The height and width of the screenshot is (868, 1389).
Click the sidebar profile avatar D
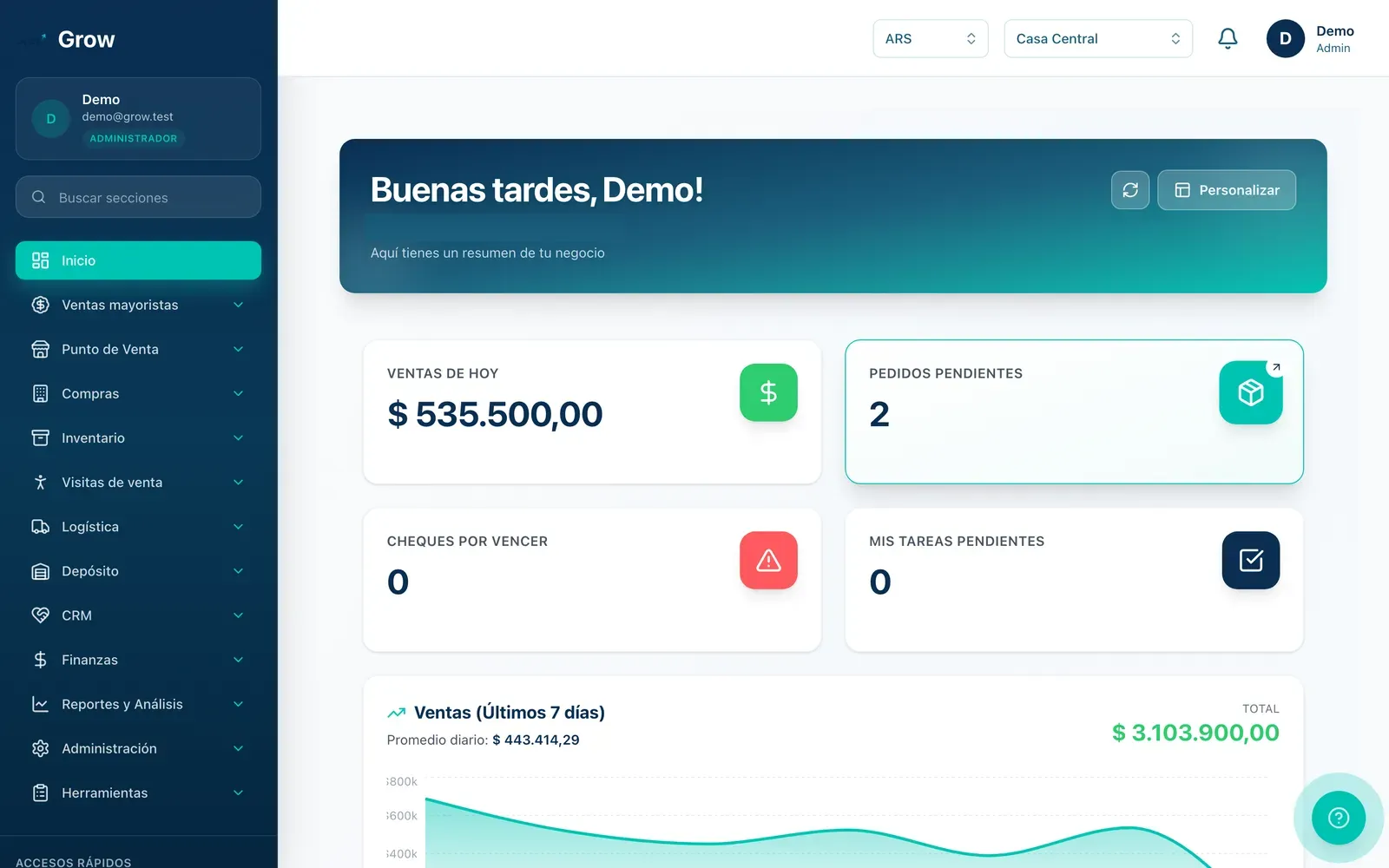click(x=50, y=119)
